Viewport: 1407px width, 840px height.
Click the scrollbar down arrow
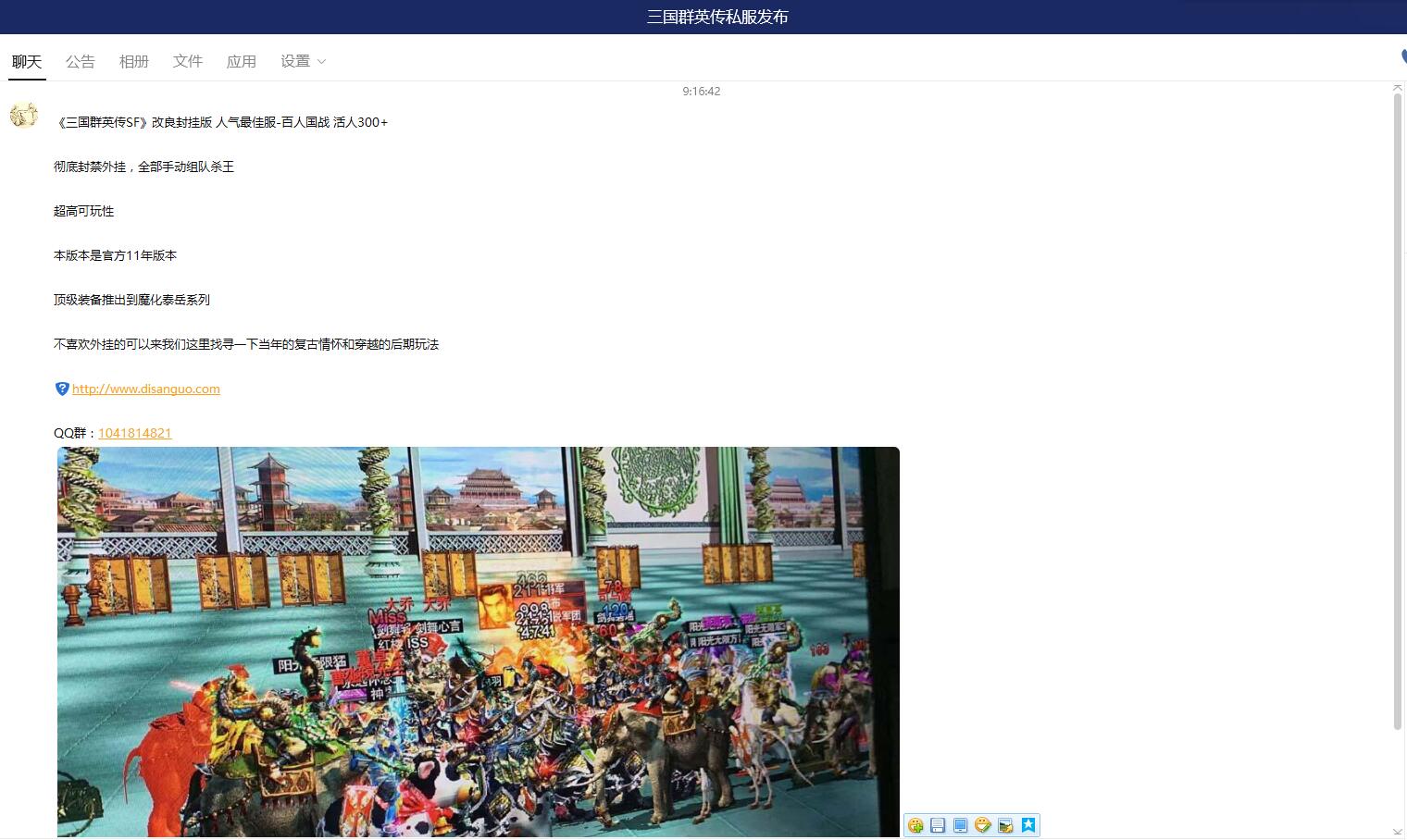[1398, 834]
